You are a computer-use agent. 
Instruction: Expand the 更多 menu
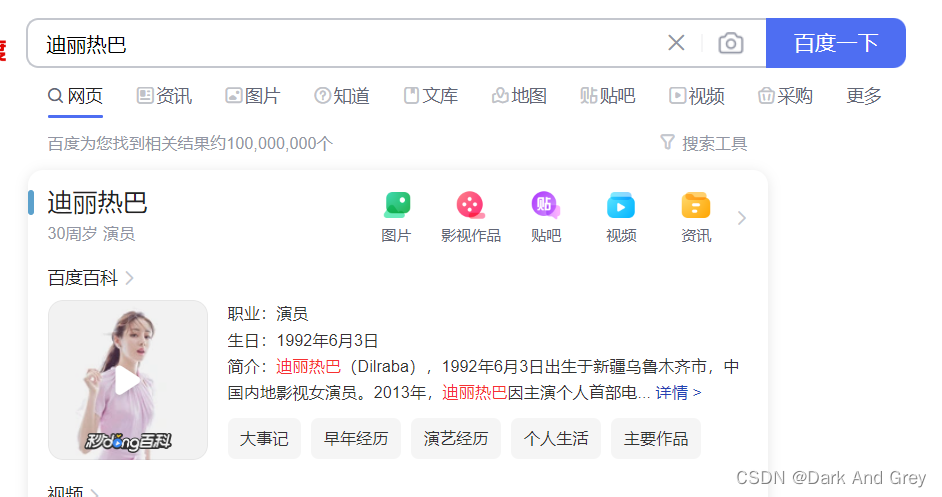pyautogui.click(x=864, y=96)
